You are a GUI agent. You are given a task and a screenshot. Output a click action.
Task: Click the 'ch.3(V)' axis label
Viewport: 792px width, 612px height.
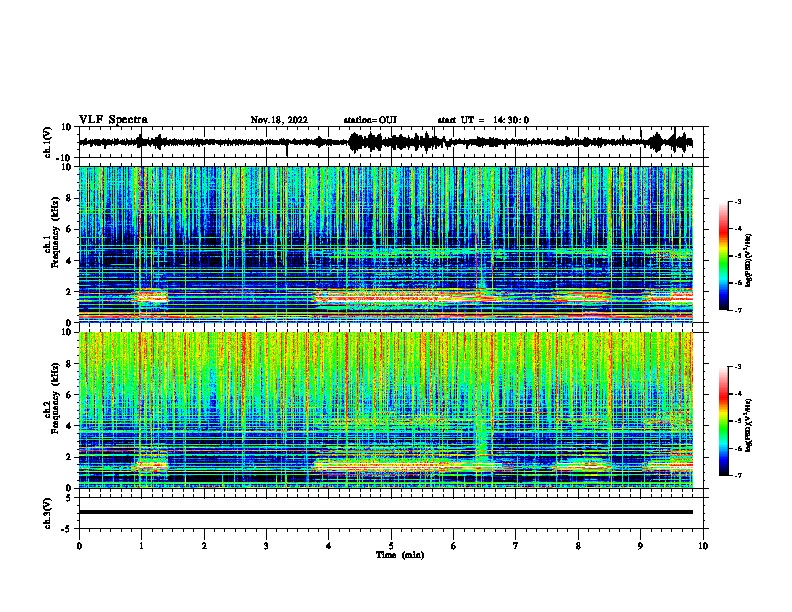click(x=47, y=513)
